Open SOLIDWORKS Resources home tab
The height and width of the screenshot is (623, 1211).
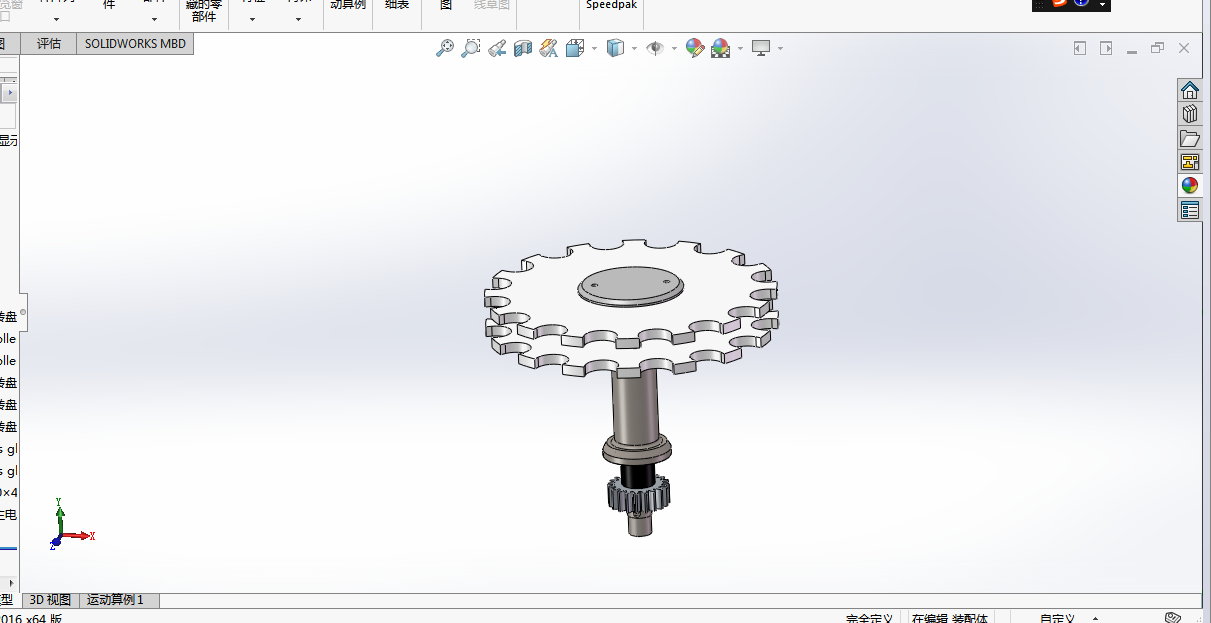[1189, 90]
